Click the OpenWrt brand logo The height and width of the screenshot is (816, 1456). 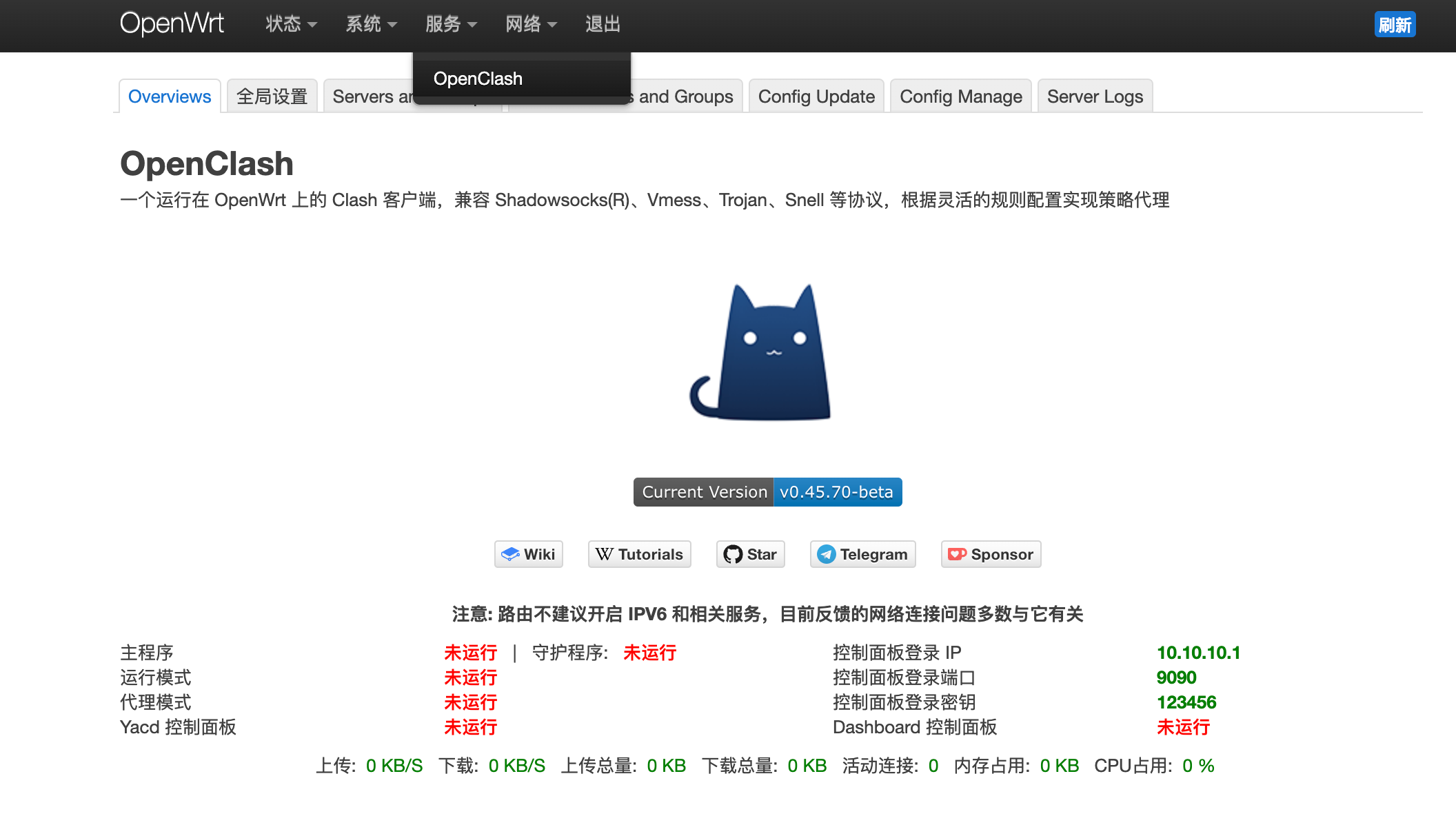(172, 24)
